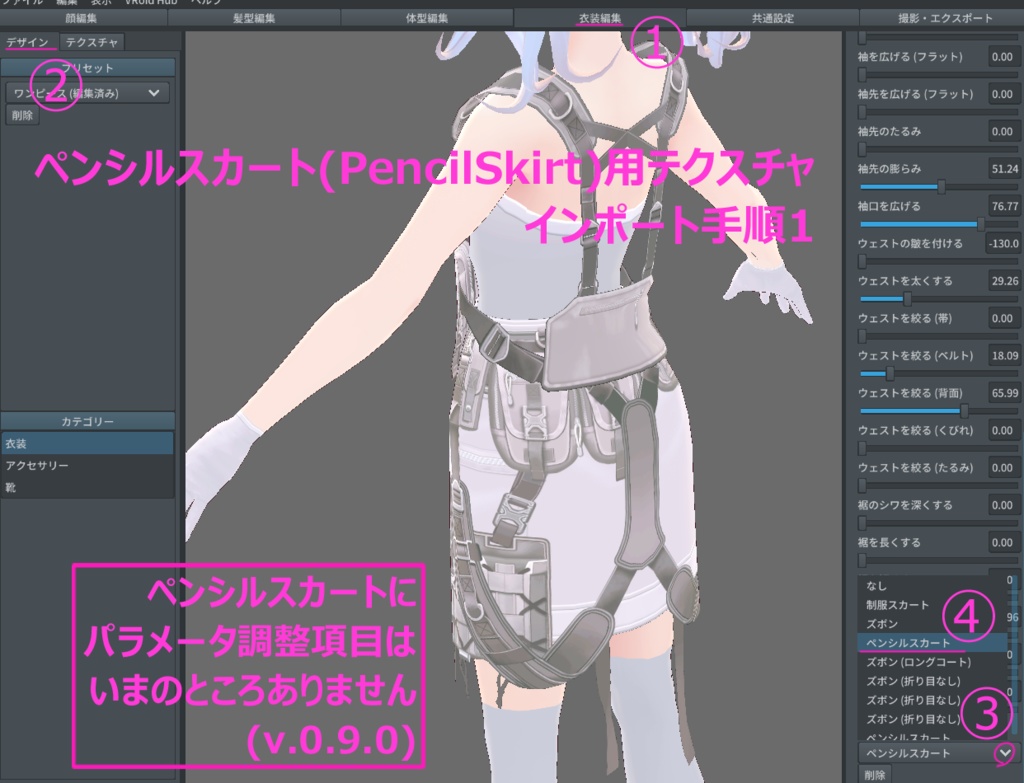Select the 衣装 category
The width and height of the screenshot is (1024, 783).
[x=87, y=442]
